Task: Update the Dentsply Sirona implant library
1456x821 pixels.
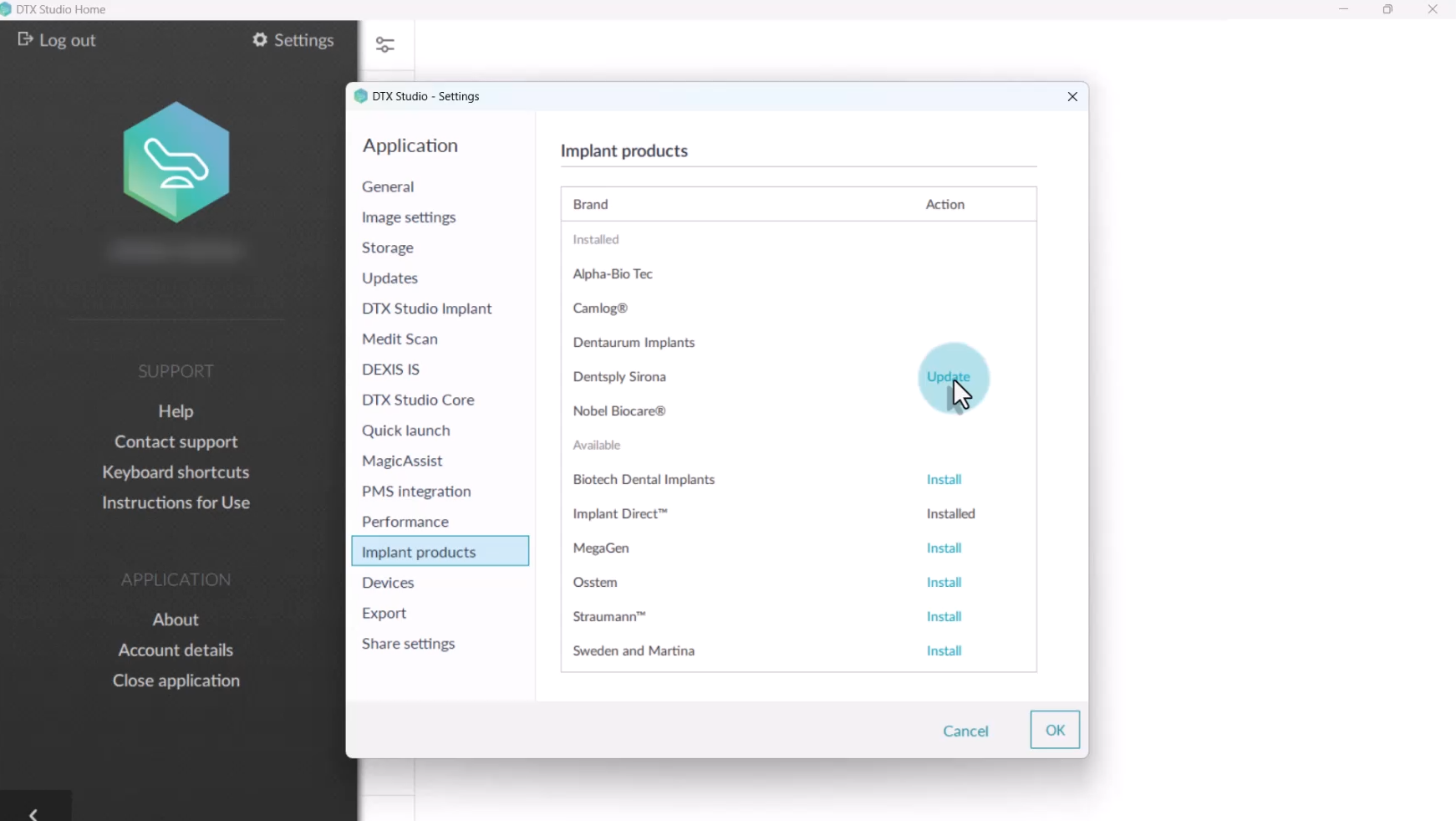Action: click(x=948, y=377)
